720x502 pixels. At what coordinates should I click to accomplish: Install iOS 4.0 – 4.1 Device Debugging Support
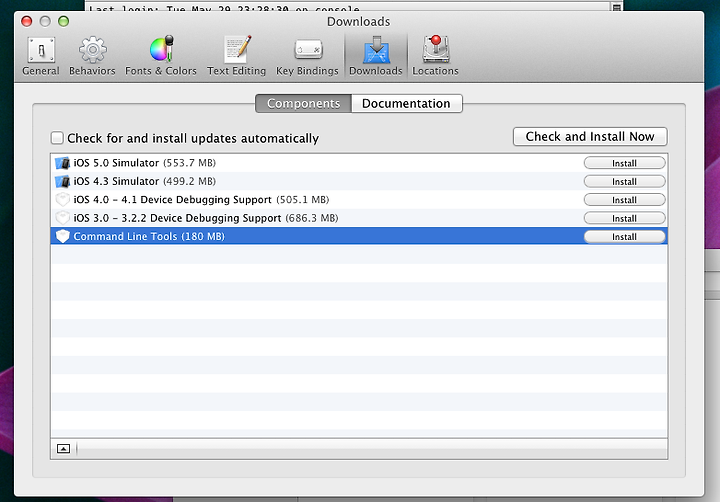point(624,200)
